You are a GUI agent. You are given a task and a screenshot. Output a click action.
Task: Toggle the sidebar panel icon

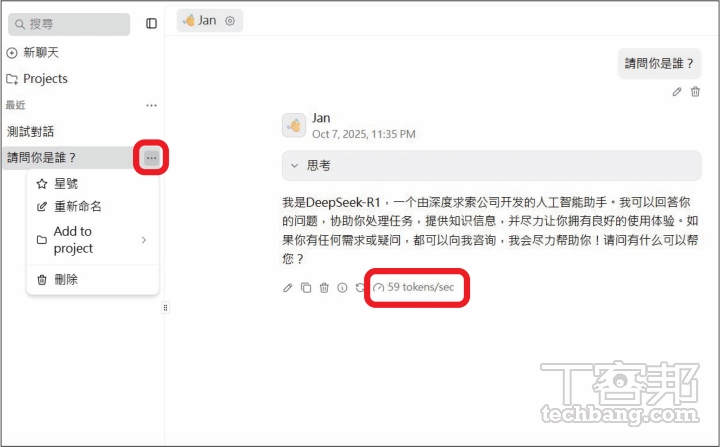pos(152,23)
